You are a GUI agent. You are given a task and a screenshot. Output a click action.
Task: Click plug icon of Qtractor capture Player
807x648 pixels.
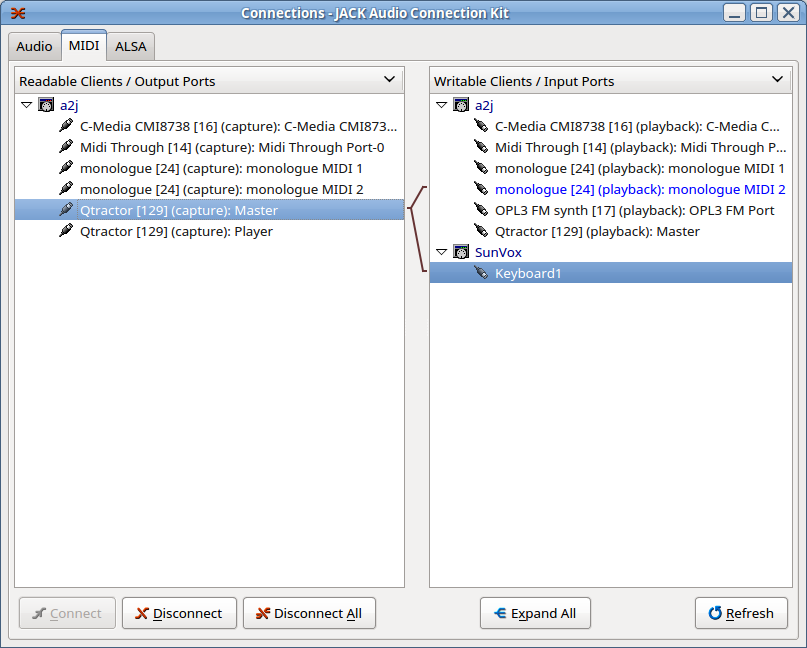point(66,231)
